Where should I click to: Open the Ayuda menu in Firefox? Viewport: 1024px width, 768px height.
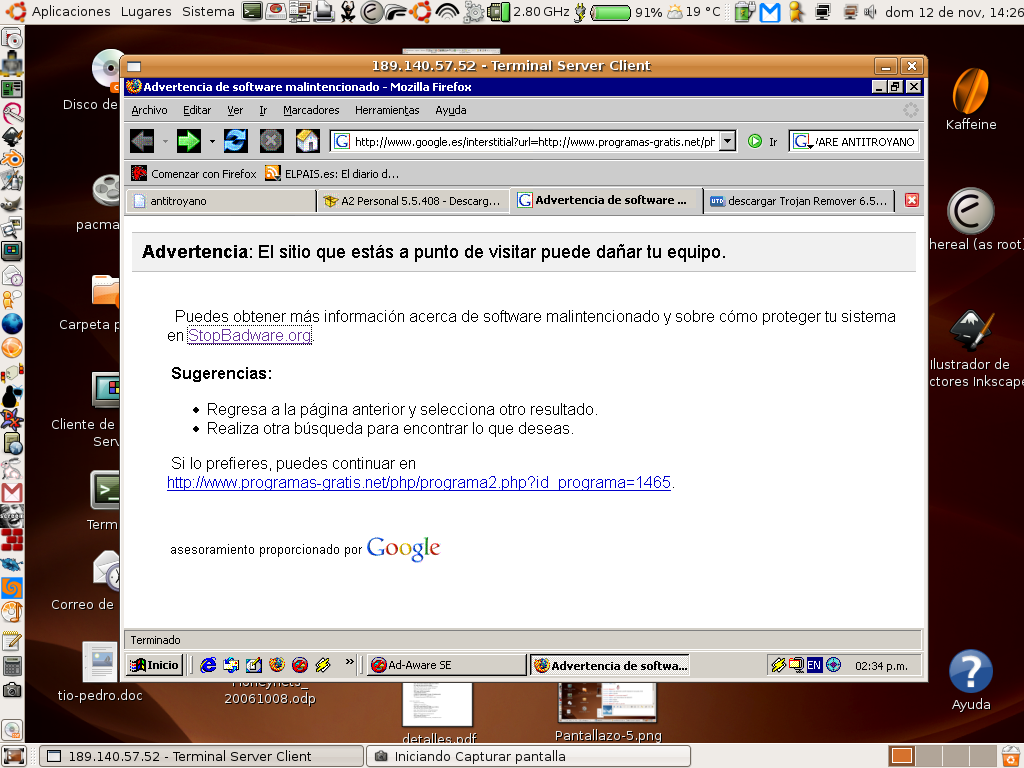[x=451, y=110]
